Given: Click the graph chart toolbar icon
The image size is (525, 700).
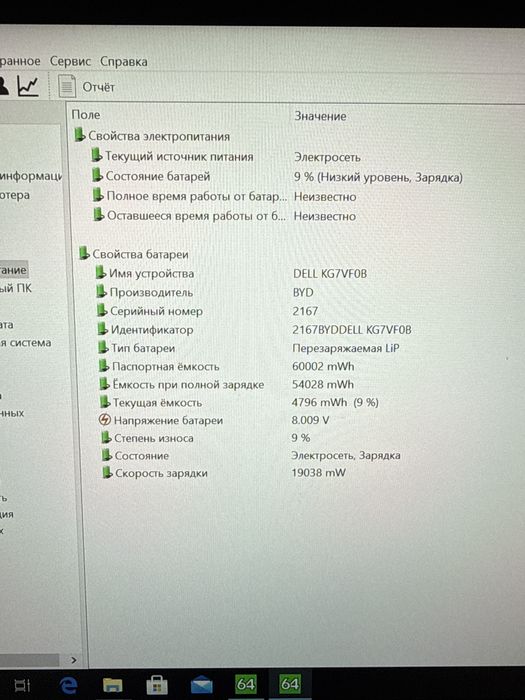Looking at the screenshot, I should [28, 86].
